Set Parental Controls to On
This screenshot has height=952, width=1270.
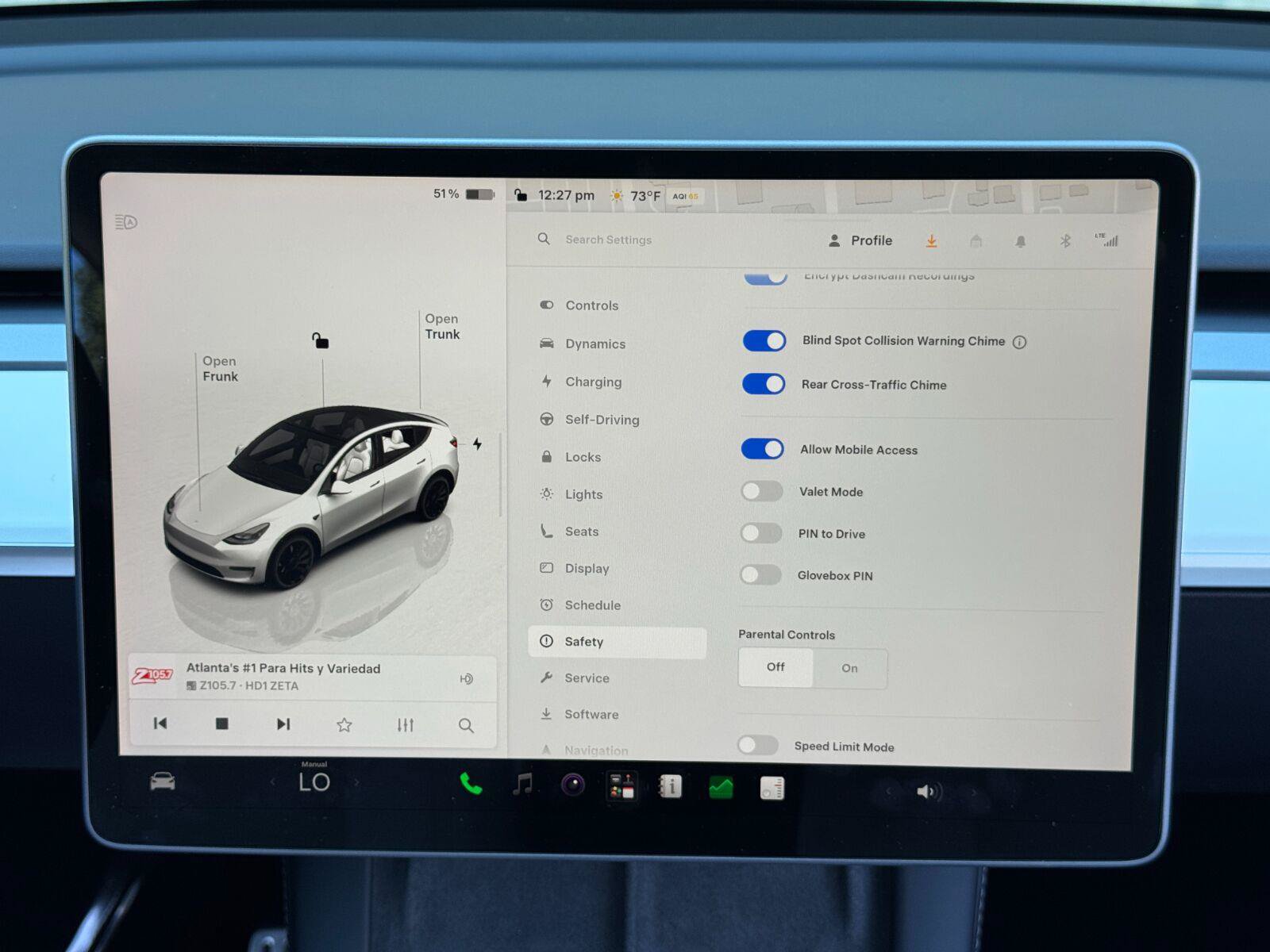(849, 668)
